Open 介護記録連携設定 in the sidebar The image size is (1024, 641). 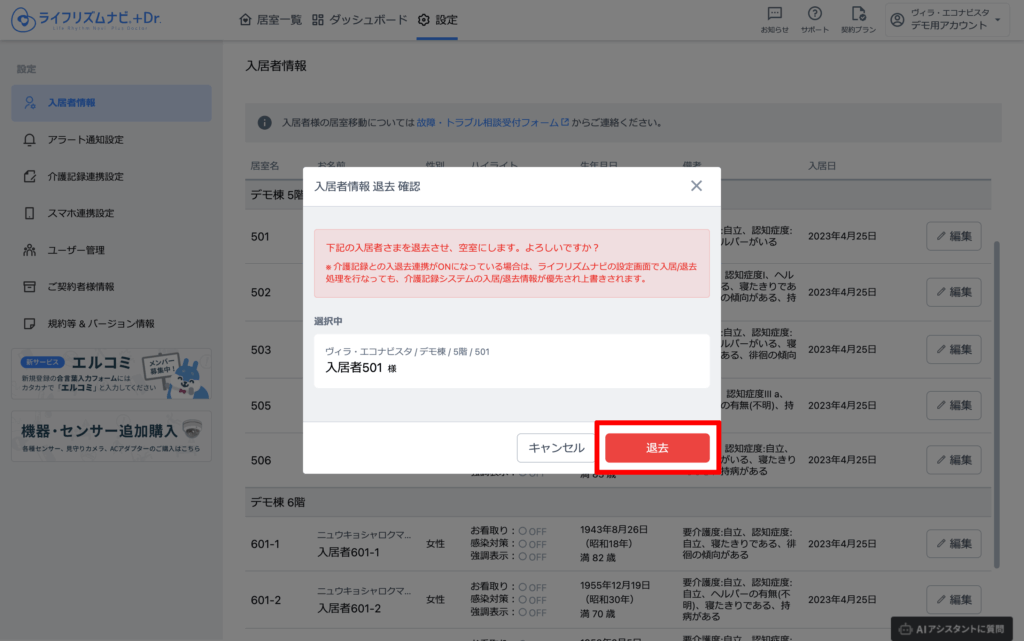[x=86, y=176]
